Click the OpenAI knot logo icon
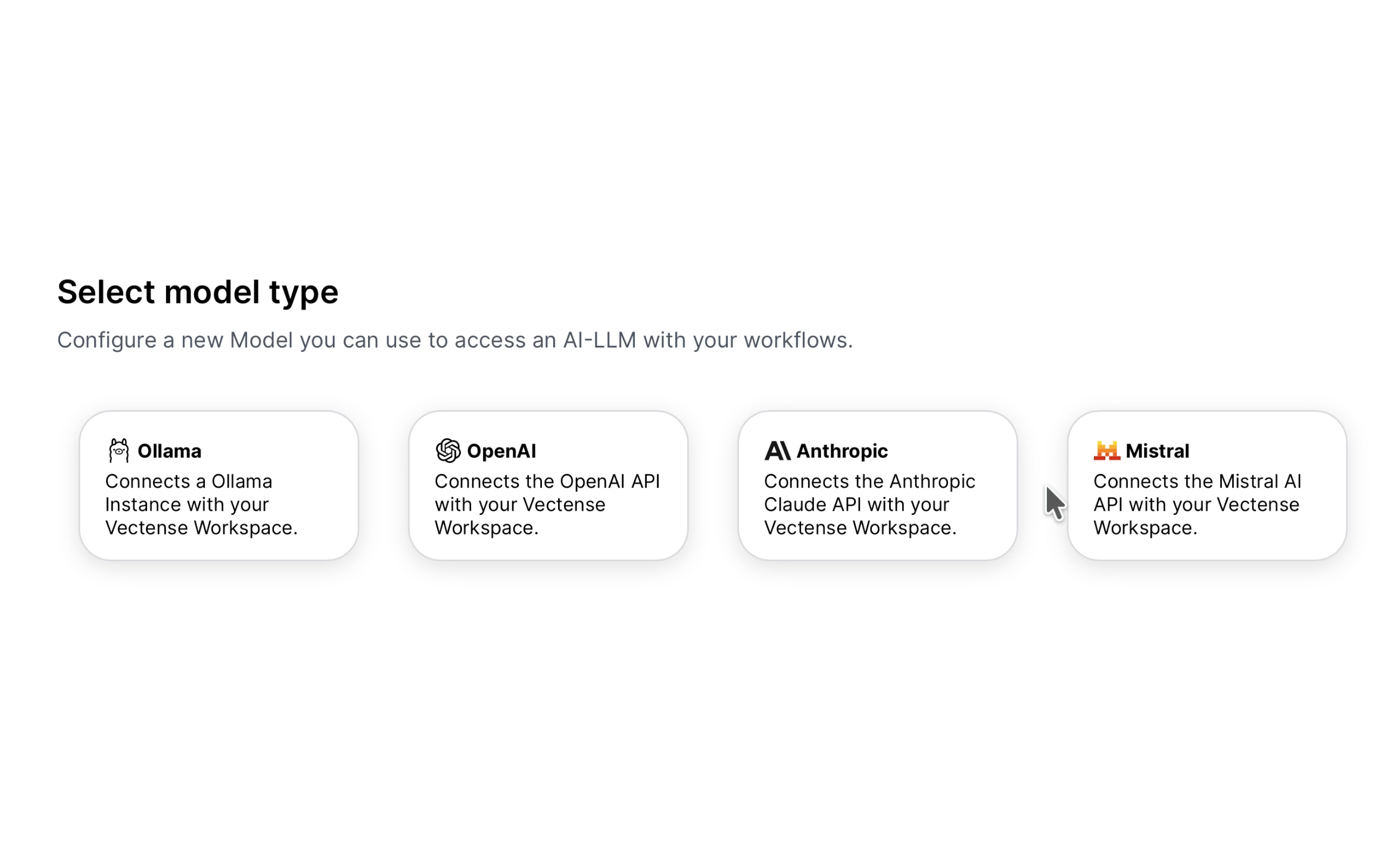 click(x=448, y=451)
